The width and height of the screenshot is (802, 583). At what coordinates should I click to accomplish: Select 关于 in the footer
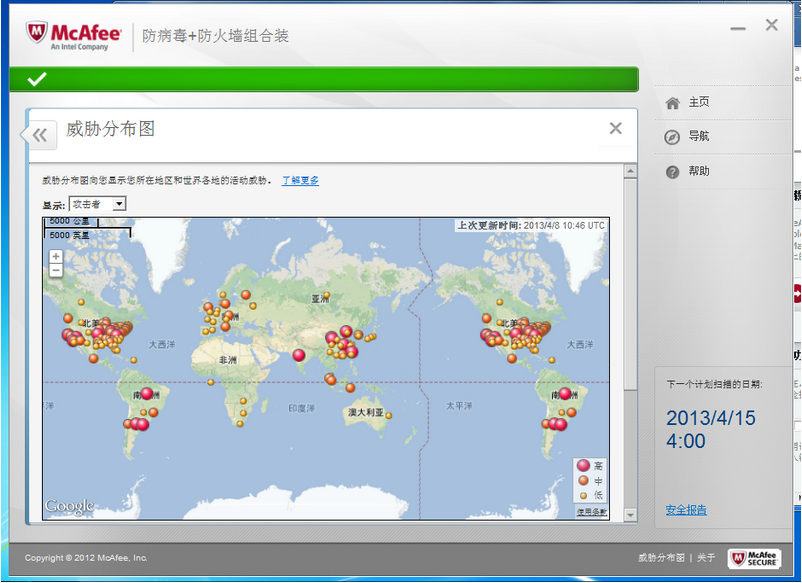coord(706,558)
